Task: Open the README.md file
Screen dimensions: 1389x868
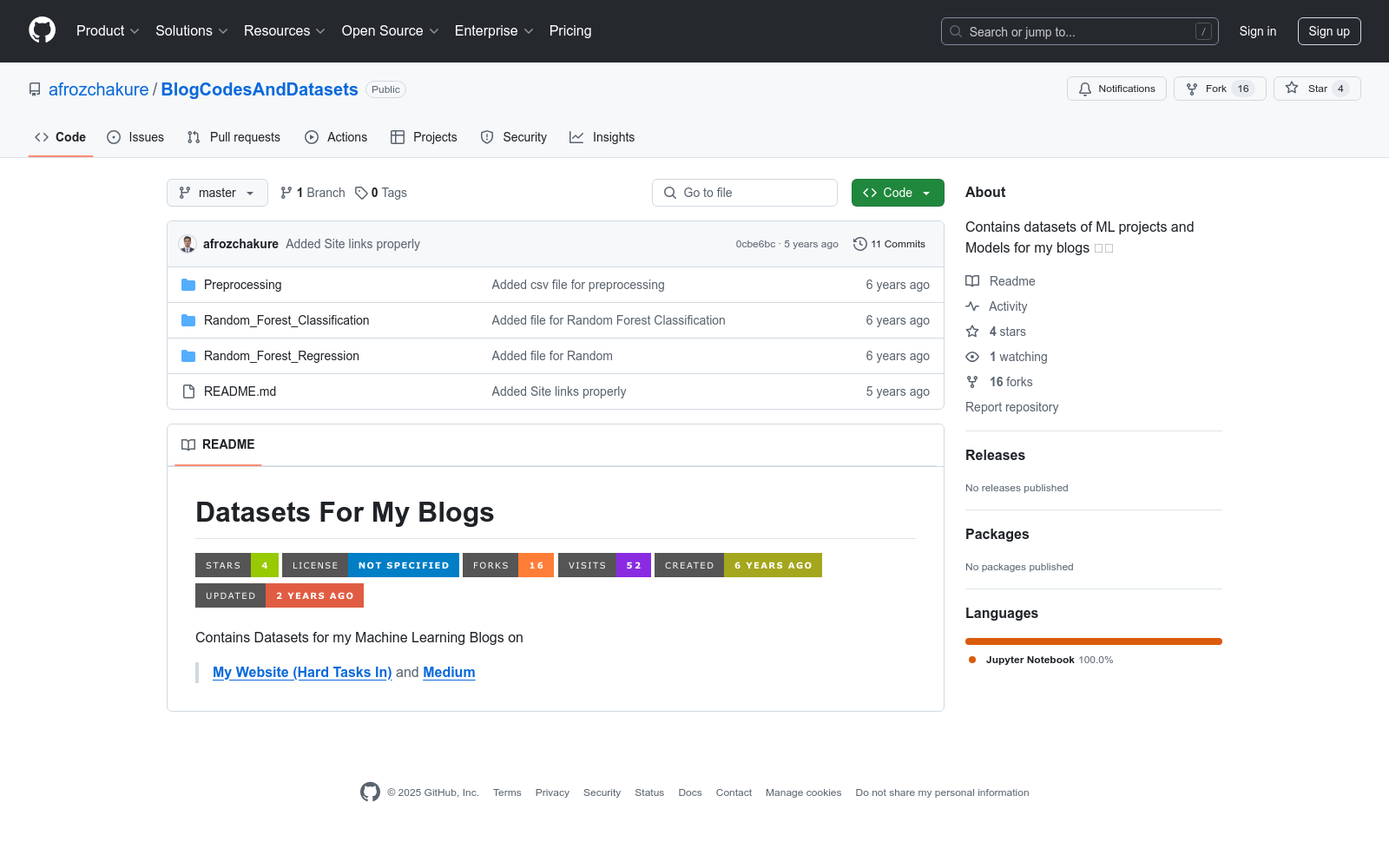Action: (x=240, y=391)
